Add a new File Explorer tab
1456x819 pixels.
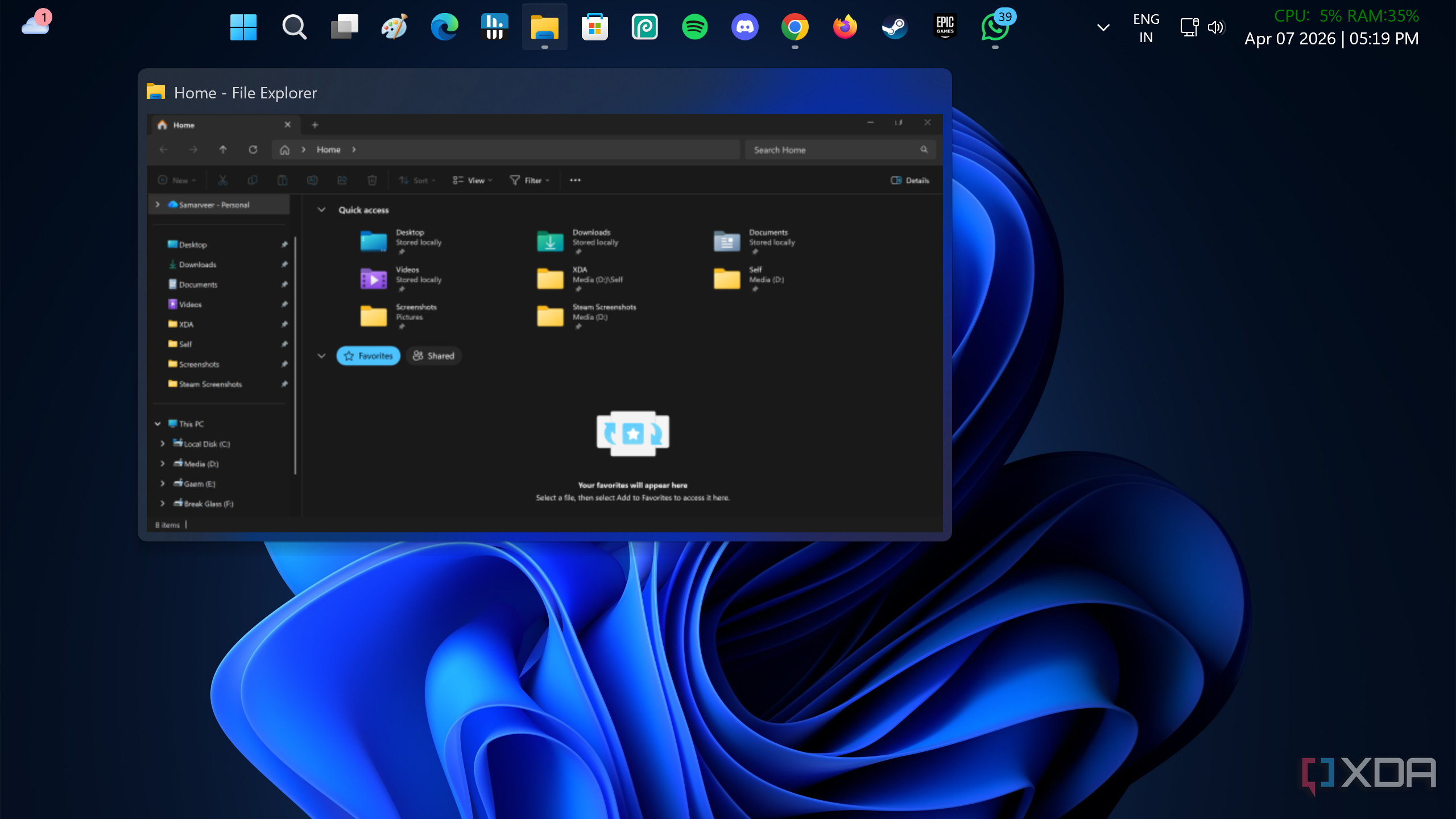coord(315,125)
